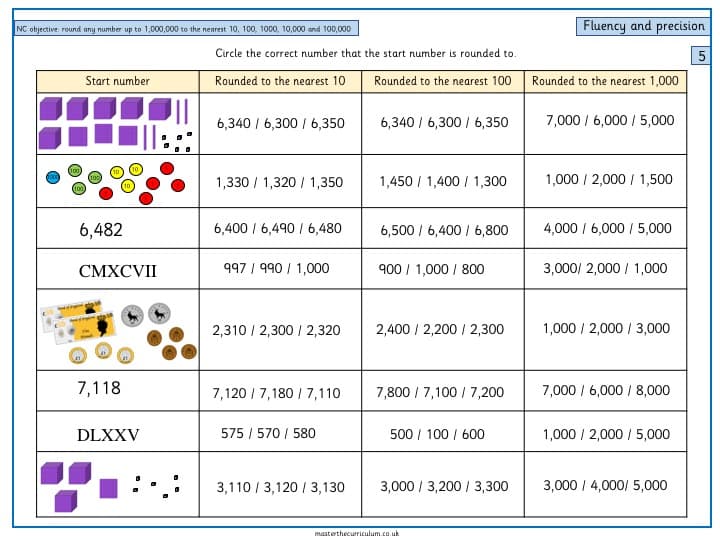Circle 6,480 in the 6,482 row
720x540 pixels.
pyautogui.click(x=325, y=228)
